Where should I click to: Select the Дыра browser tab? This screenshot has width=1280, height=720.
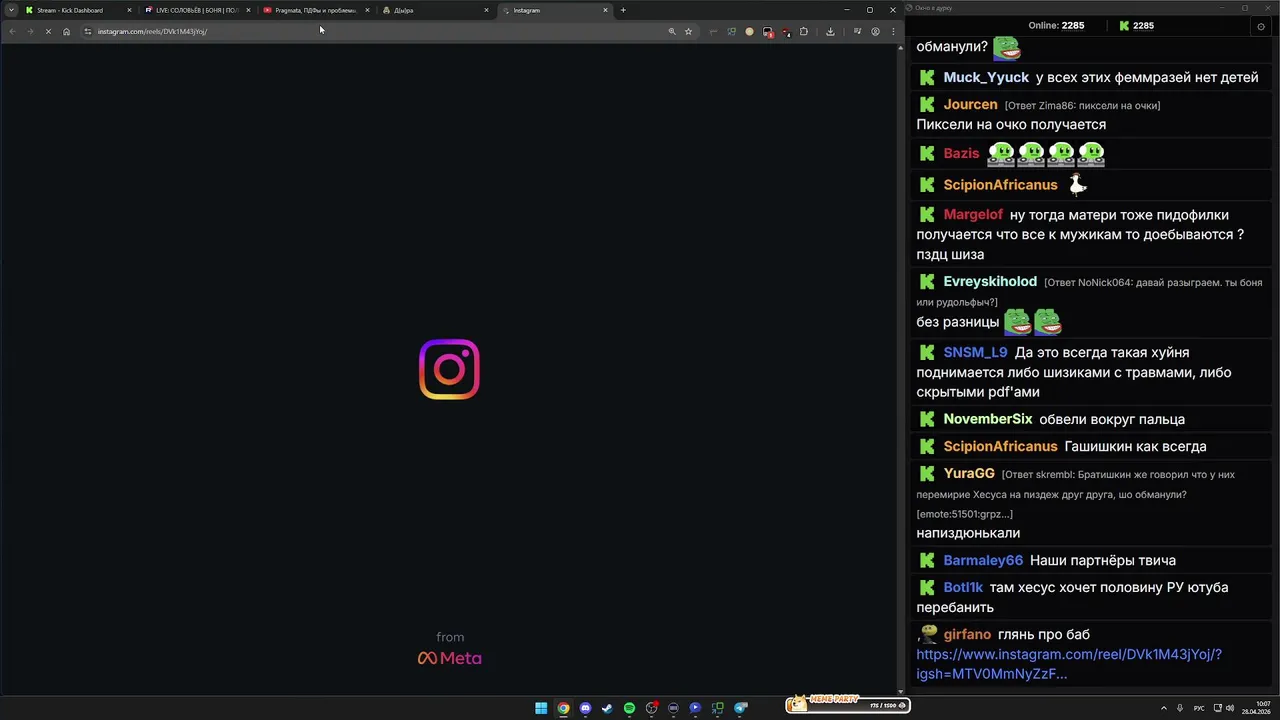tap(435, 10)
